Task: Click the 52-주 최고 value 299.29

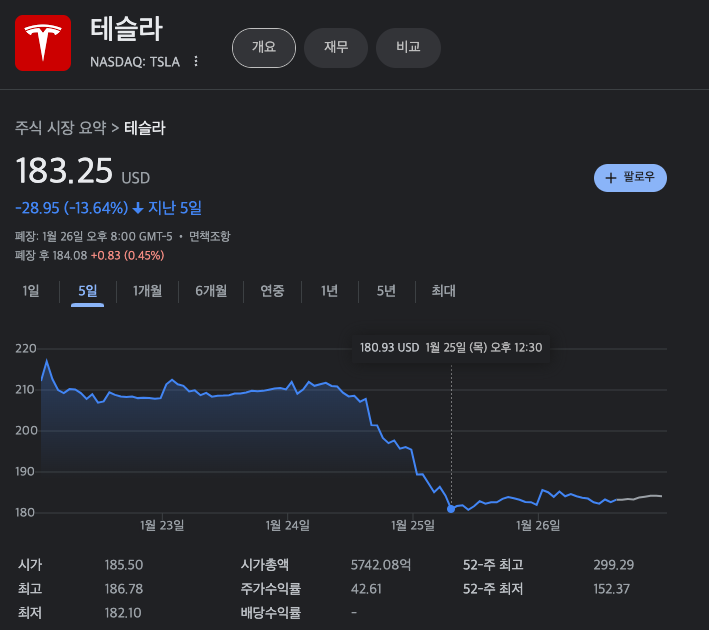Action: 614,565
